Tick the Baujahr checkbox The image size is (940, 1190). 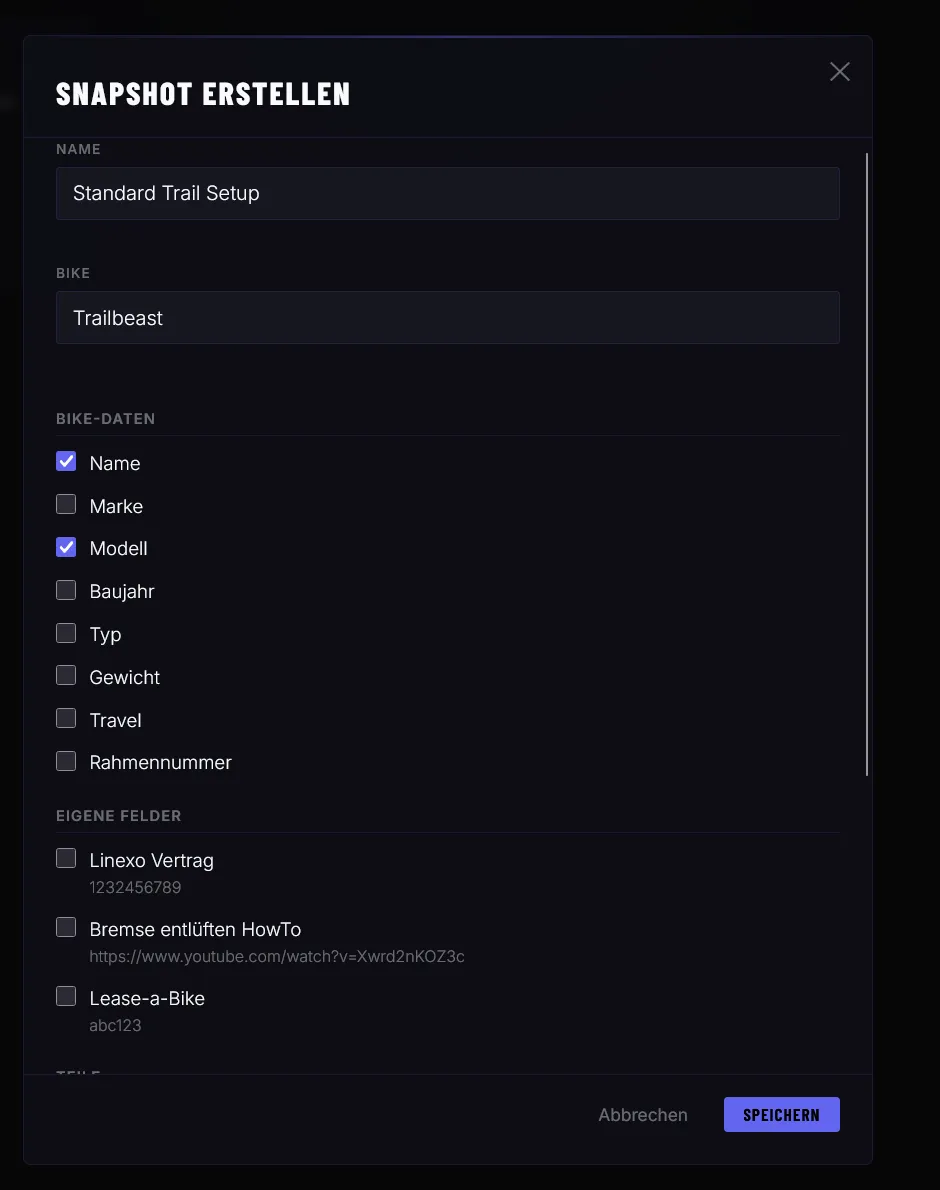click(66, 591)
